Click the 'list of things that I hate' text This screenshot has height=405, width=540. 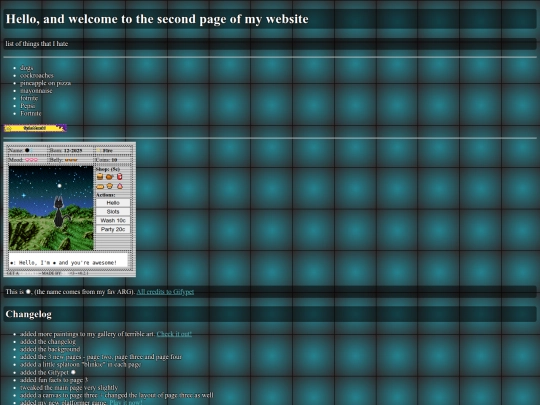(x=37, y=44)
